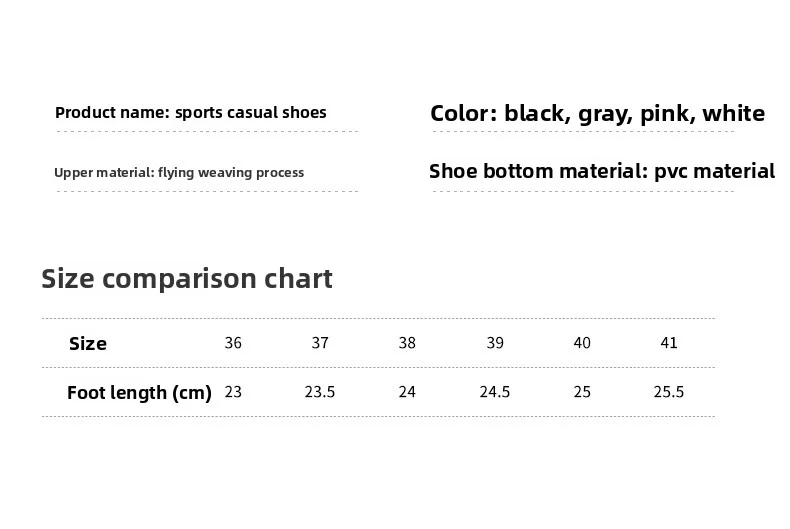Click the foot length value 25.5
Screen dimensions: 790x529
(x=669, y=392)
